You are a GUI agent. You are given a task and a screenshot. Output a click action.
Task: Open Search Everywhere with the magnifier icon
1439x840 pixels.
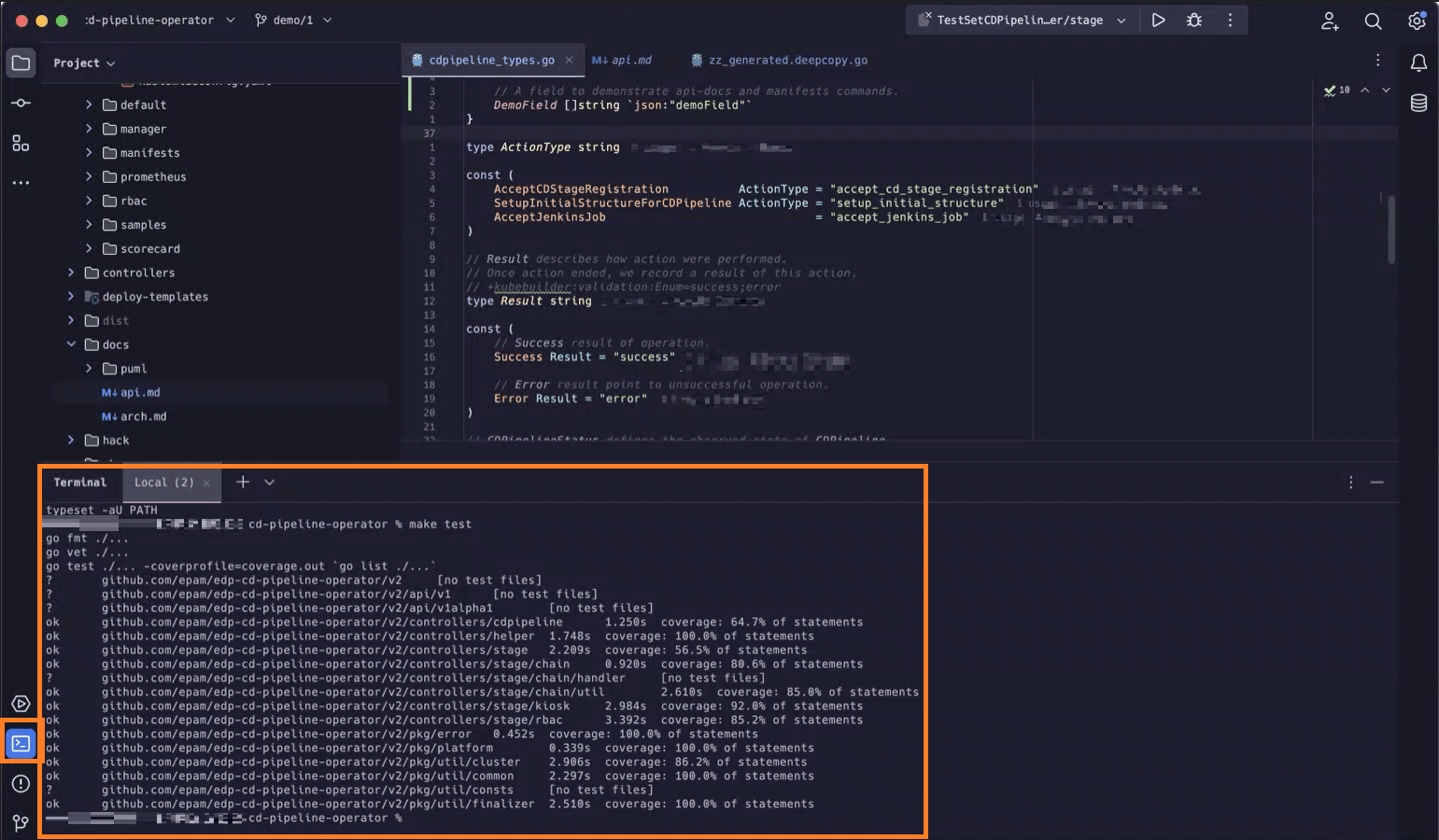tap(1373, 21)
